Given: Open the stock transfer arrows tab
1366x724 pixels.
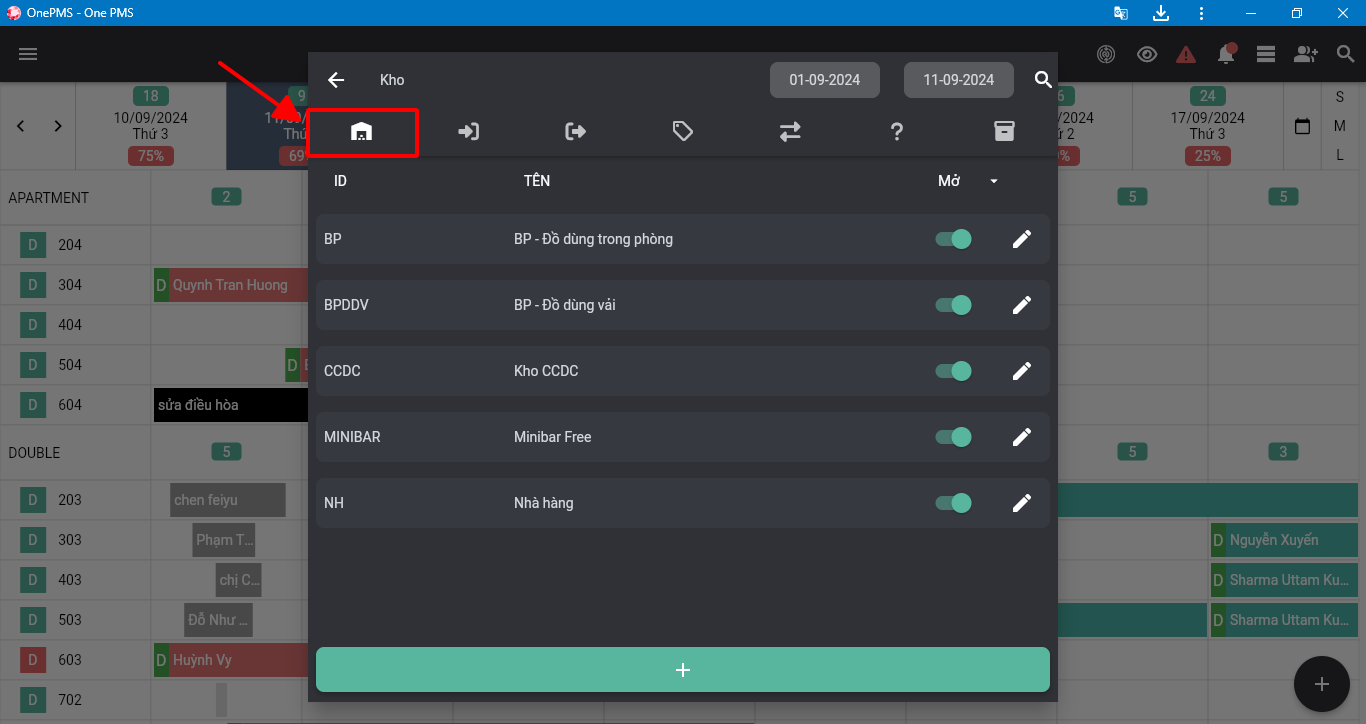Looking at the screenshot, I should coord(790,132).
